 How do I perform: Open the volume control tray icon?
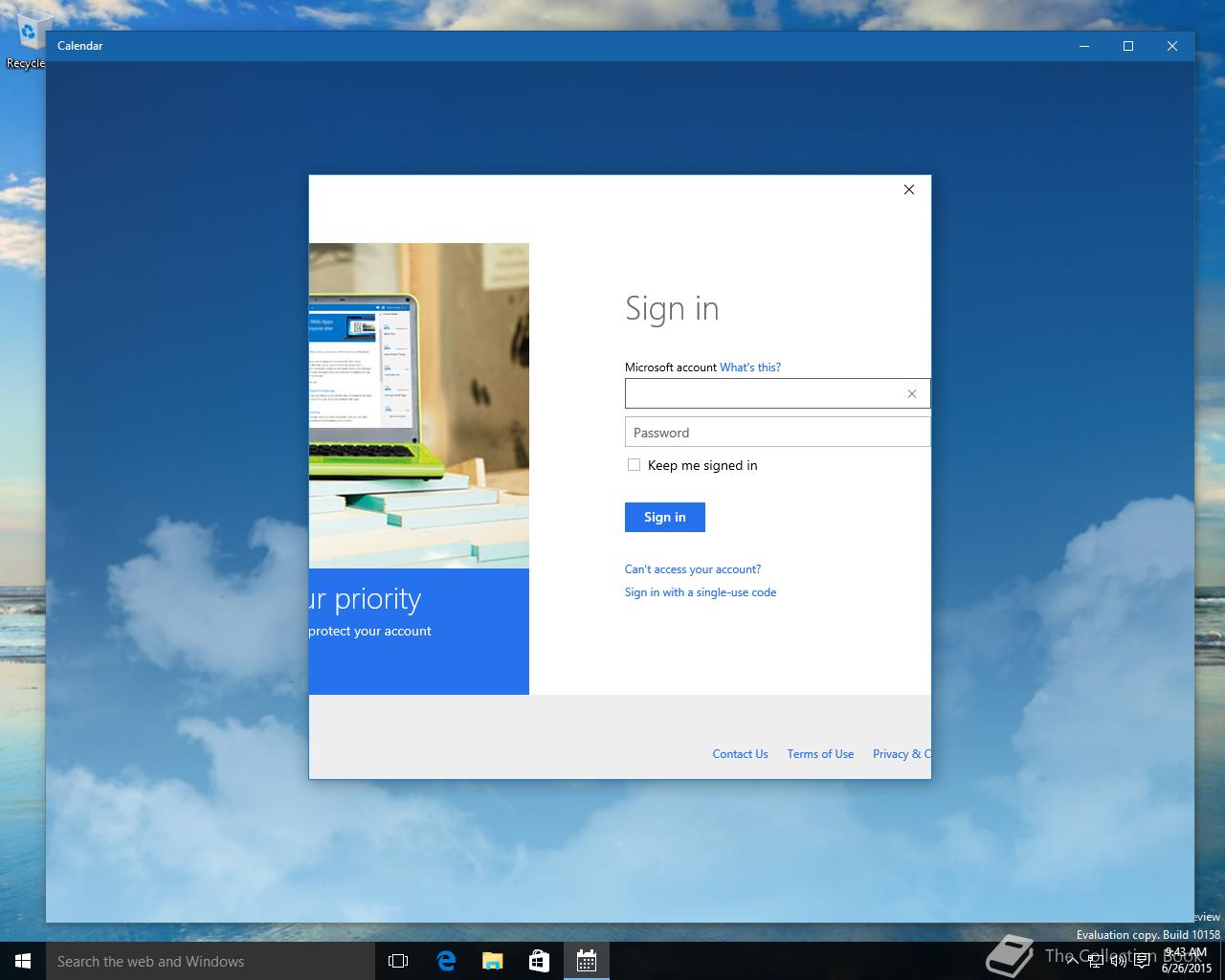pos(1119,961)
